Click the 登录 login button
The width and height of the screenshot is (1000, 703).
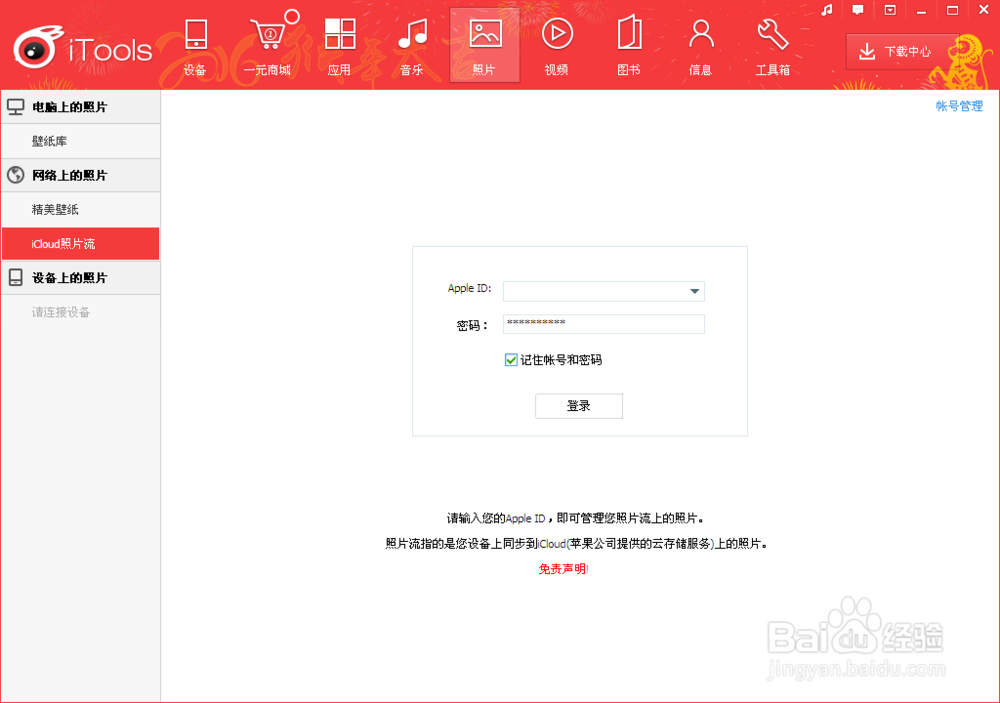coord(578,406)
